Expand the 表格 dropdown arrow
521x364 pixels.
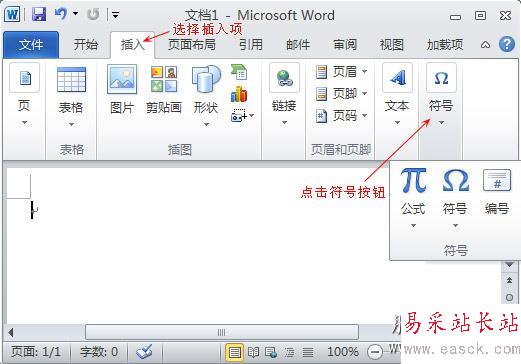click(x=71, y=125)
